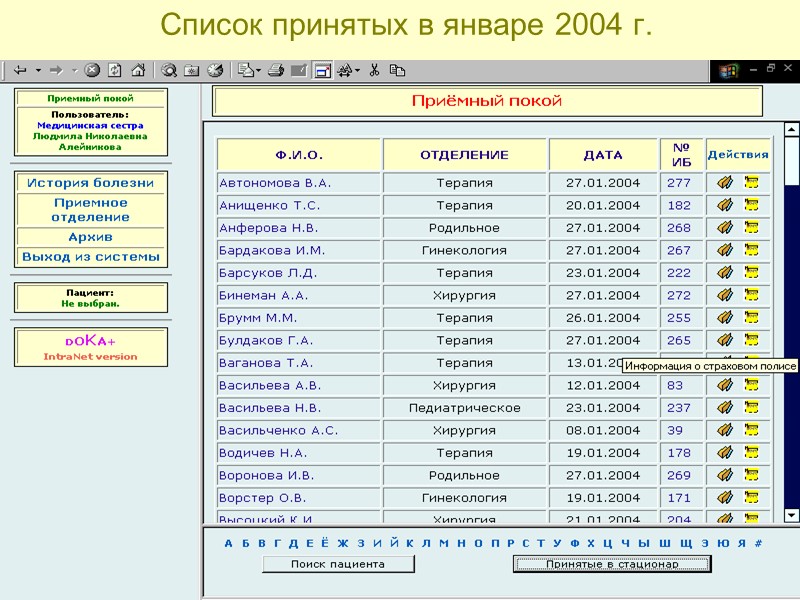Click the Cut scissors icon
Image resolution: width=800 pixels, height=600 pixels.
pos(374,70)
